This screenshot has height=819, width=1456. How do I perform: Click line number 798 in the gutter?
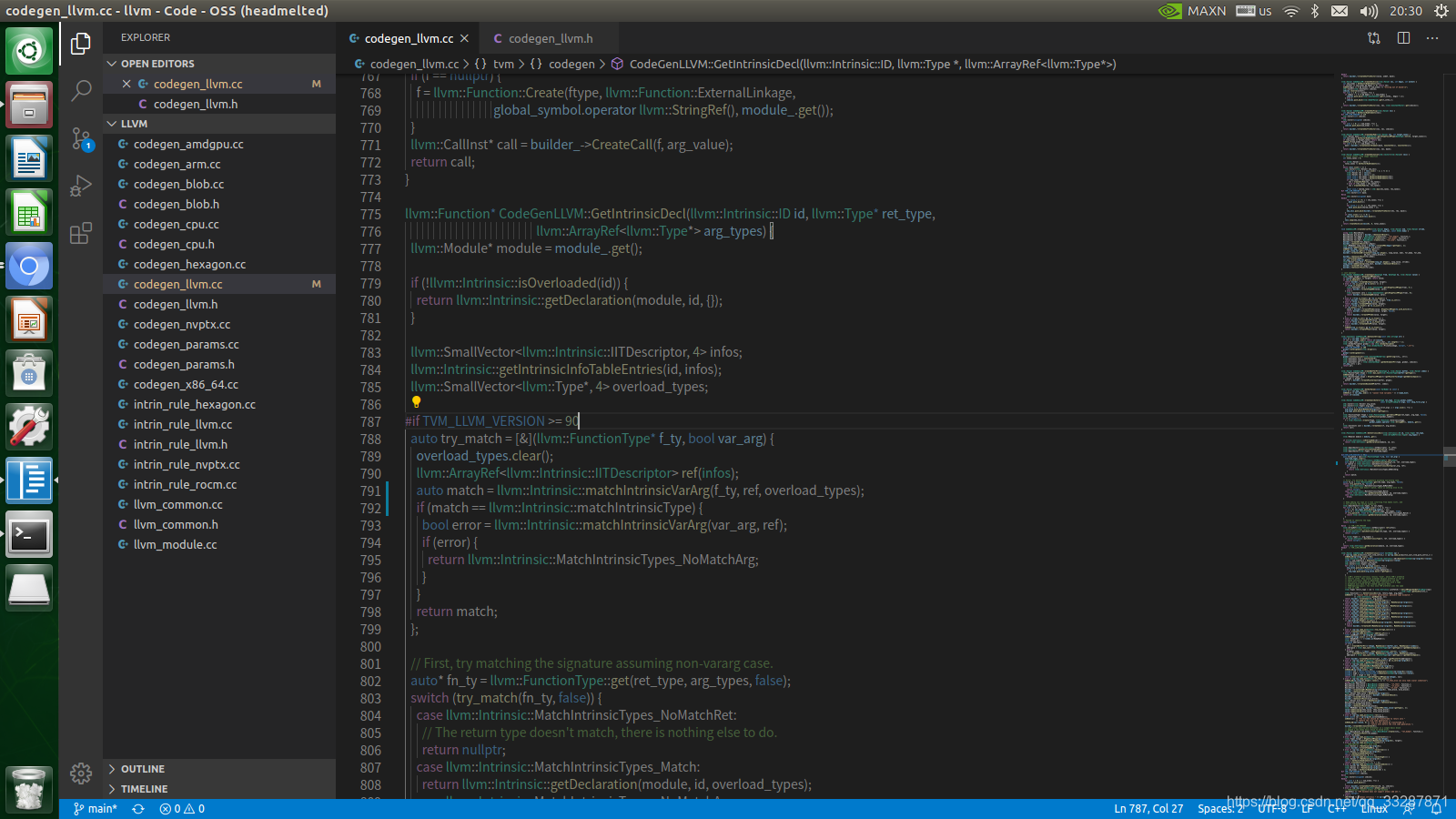pyautogui.click(x=370, y=612)
